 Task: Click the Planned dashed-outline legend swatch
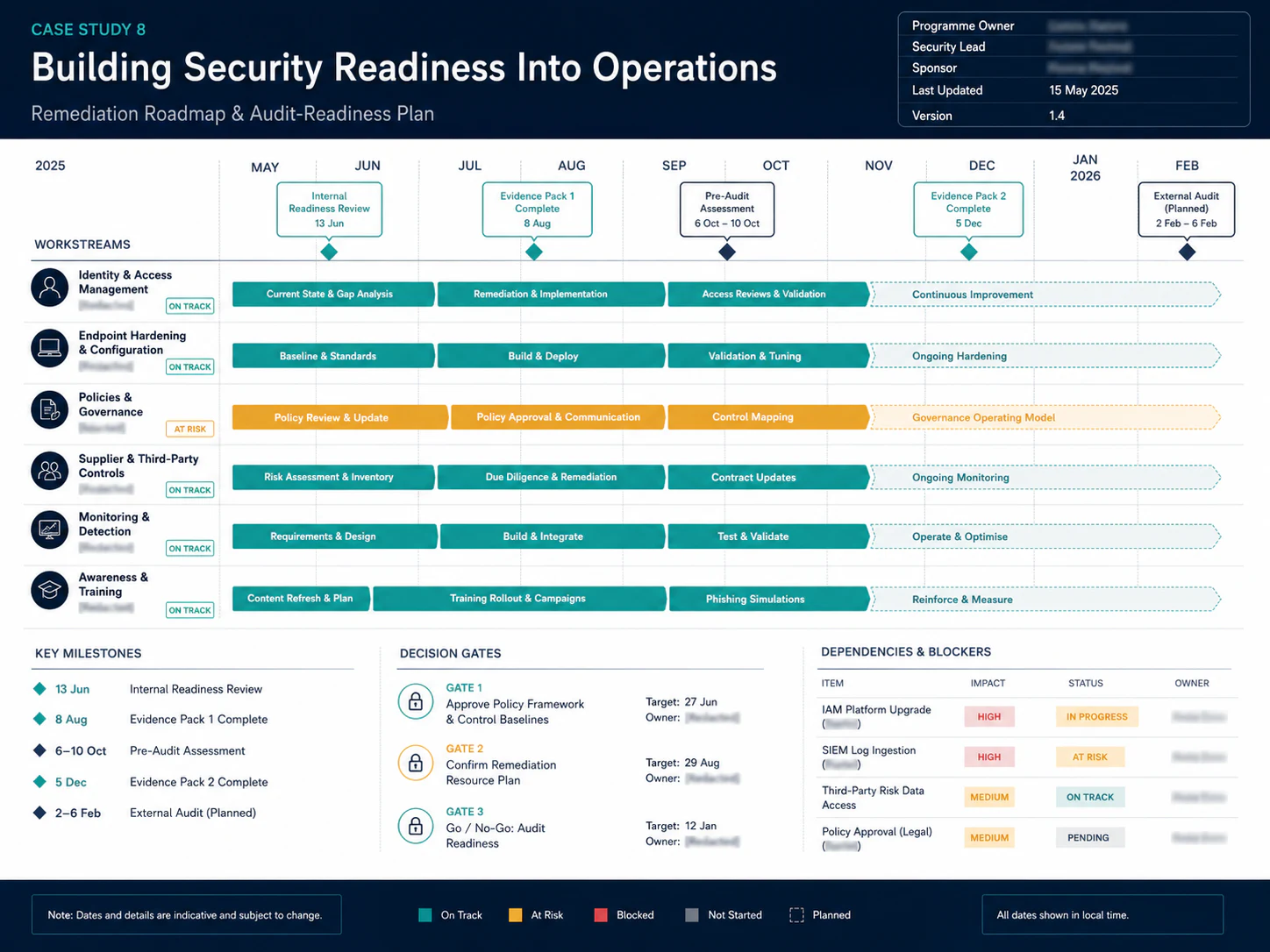click(796, 915)
